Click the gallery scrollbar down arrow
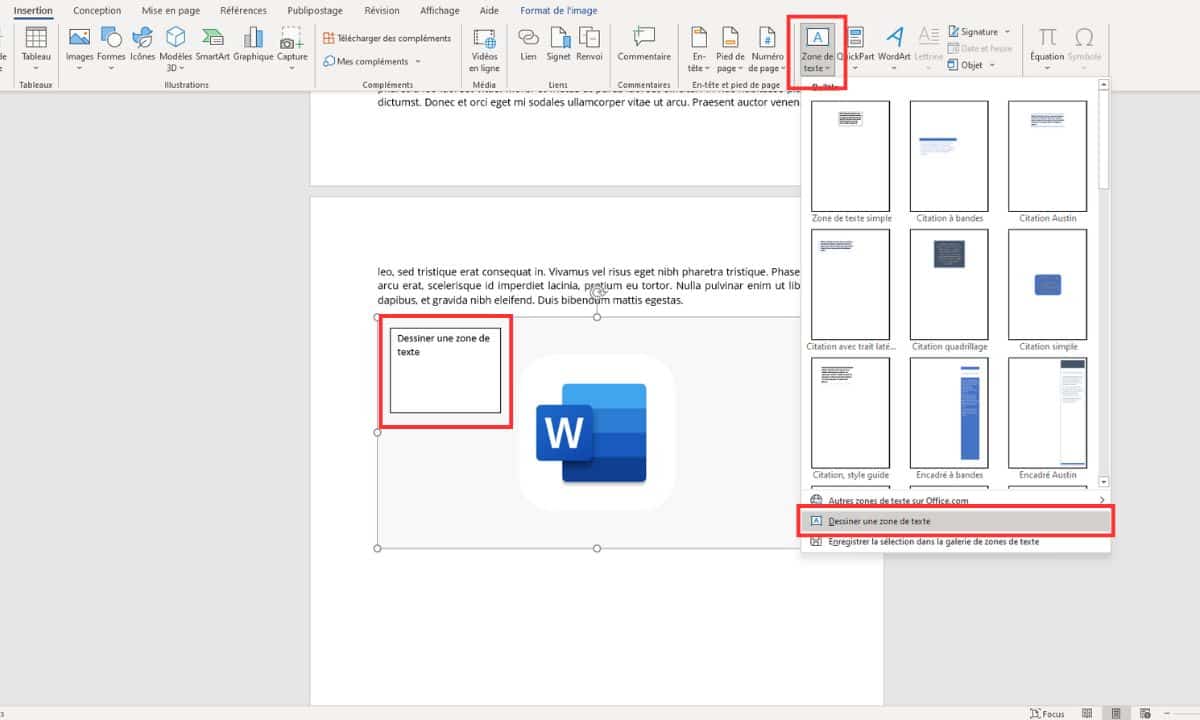1200x720 pixels. coord(1104,481)
